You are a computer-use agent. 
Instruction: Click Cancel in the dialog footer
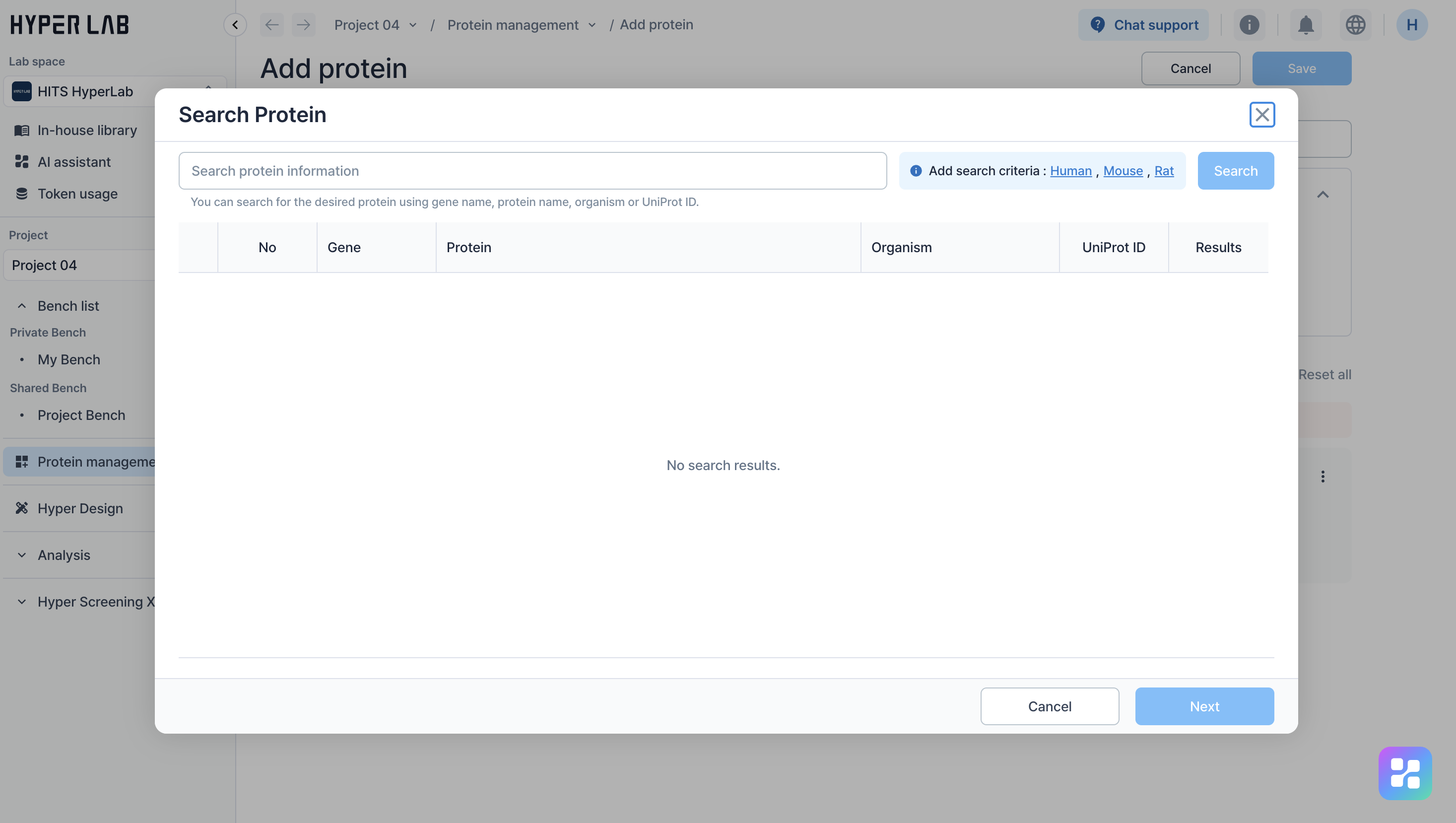[1049, 706]
